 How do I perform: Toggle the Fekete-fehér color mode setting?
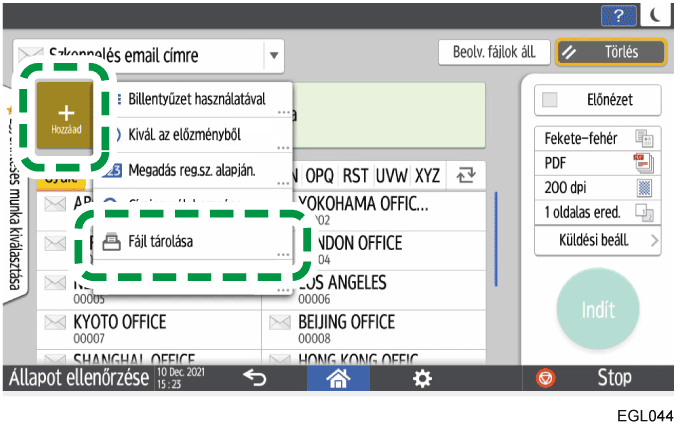coord(597,138)
